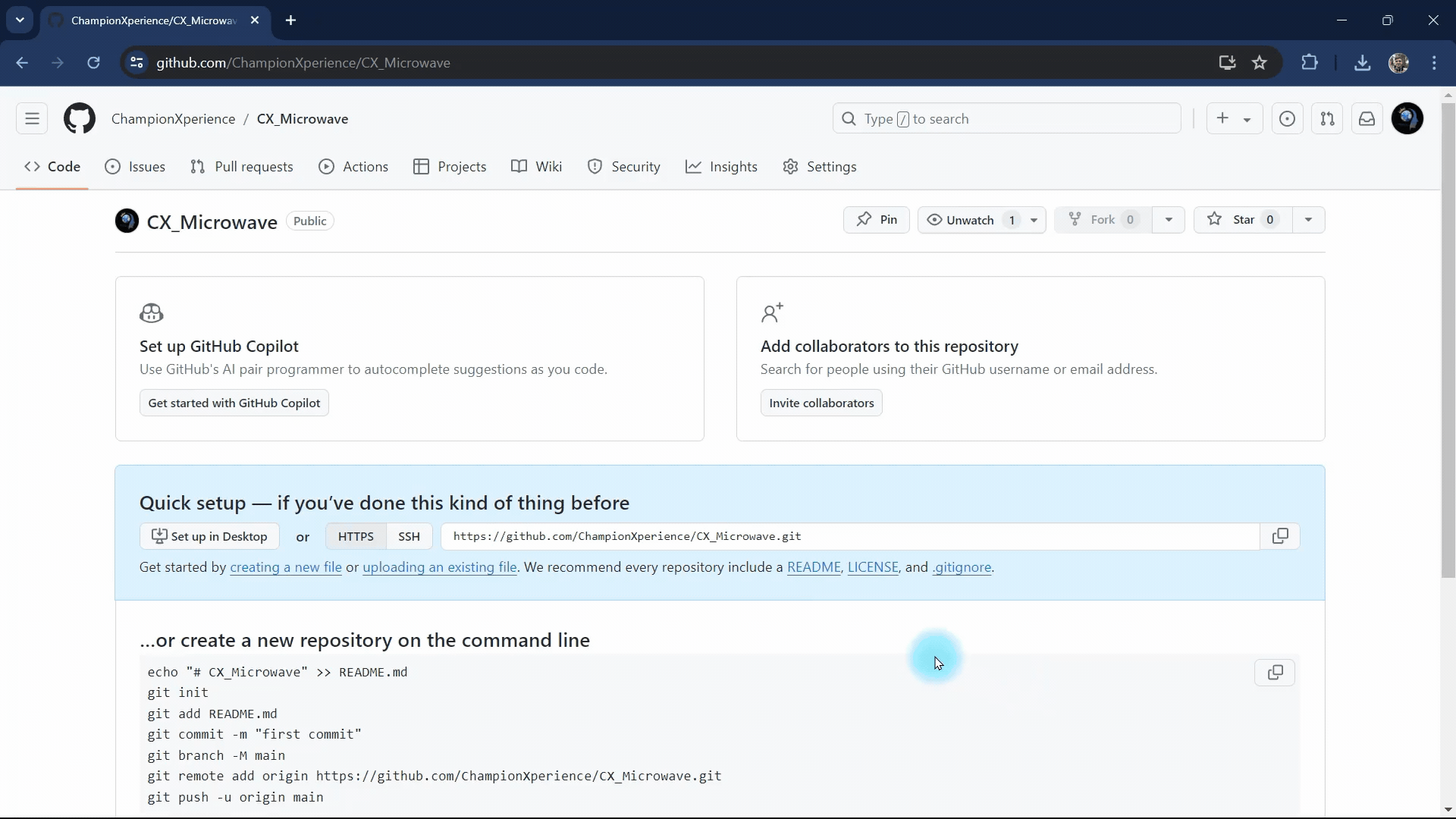Star the CX_Microwave repository
Viewport: 1456px width, 819px height.
click(1243, 220)
